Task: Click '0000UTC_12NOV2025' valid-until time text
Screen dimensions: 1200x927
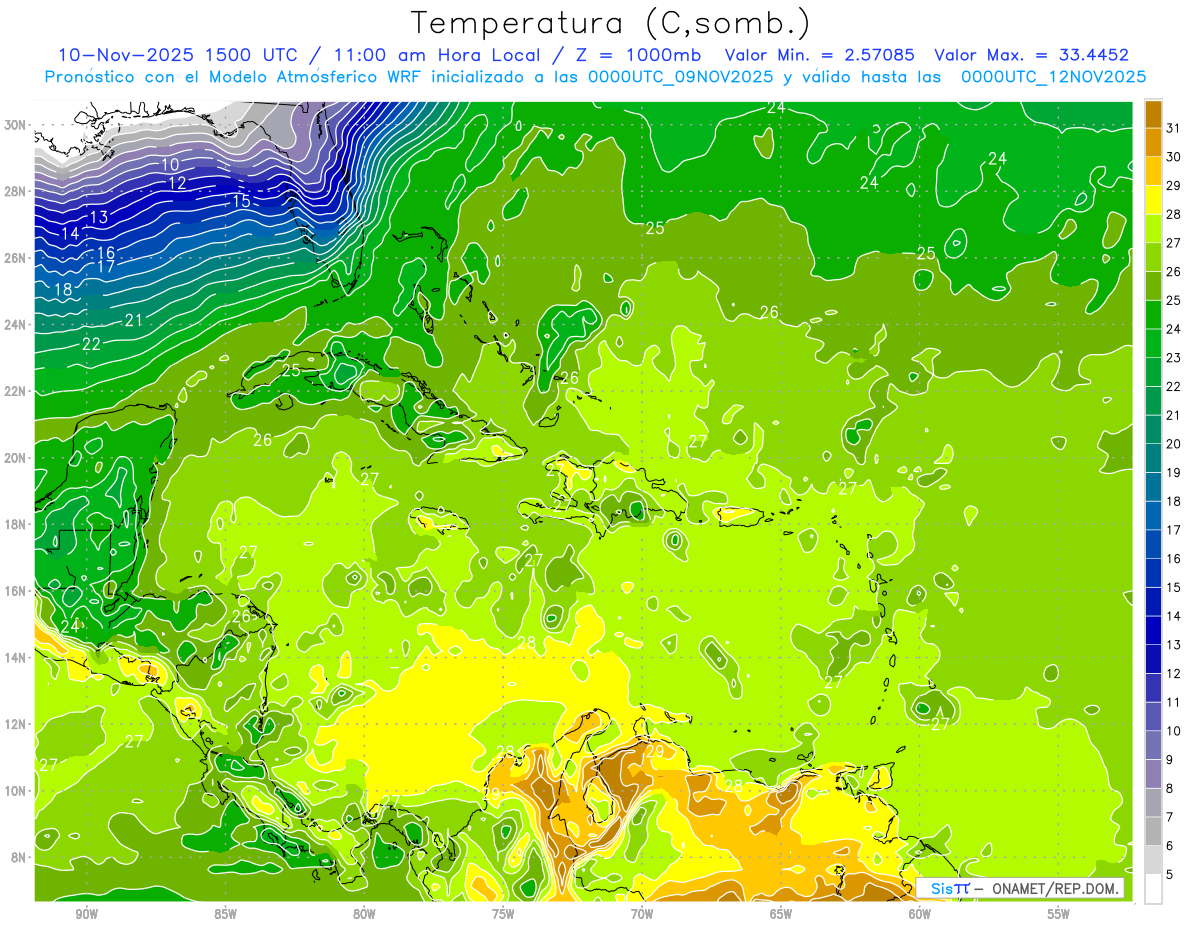Action: click(x=1053, y=77)
